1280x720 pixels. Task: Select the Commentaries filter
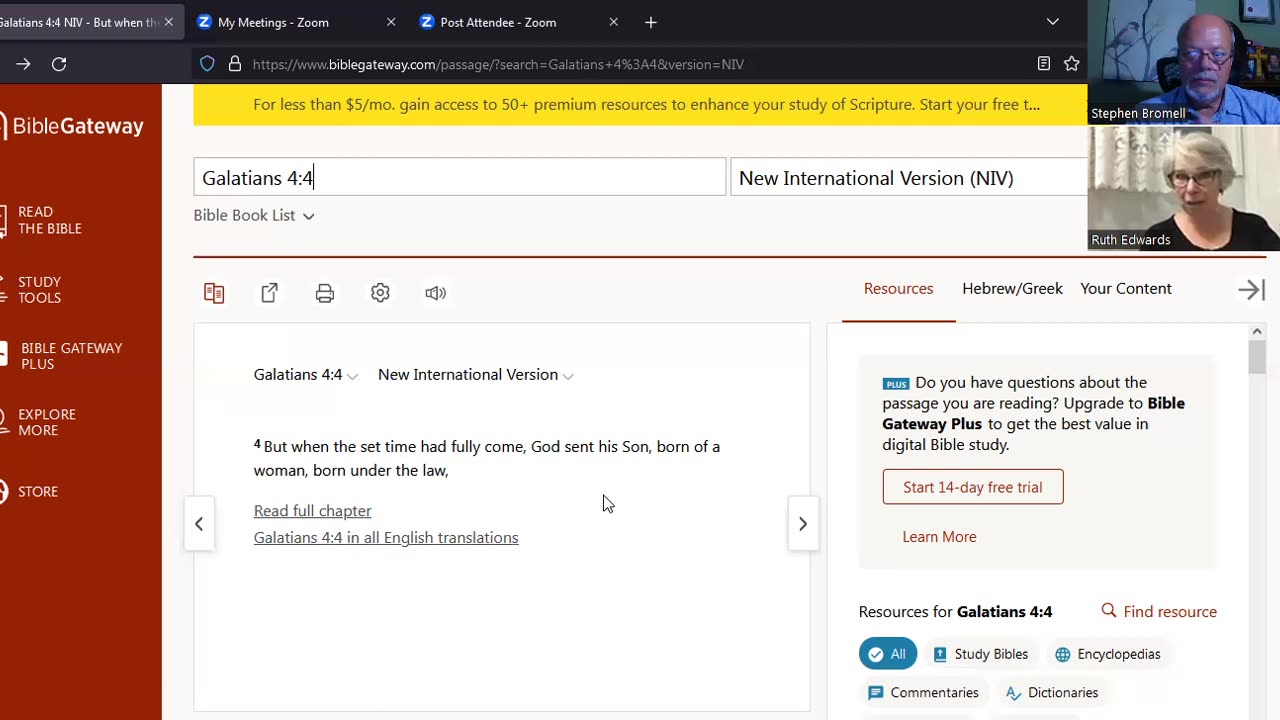(x=923, y=692)
